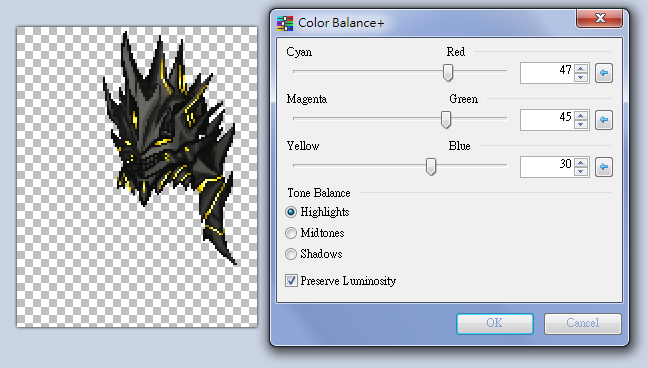The height and width of the screenshot is (368, 648).
Task: Decrease Yellow-Blue value with down spinner
Action: tap(581, 172)
